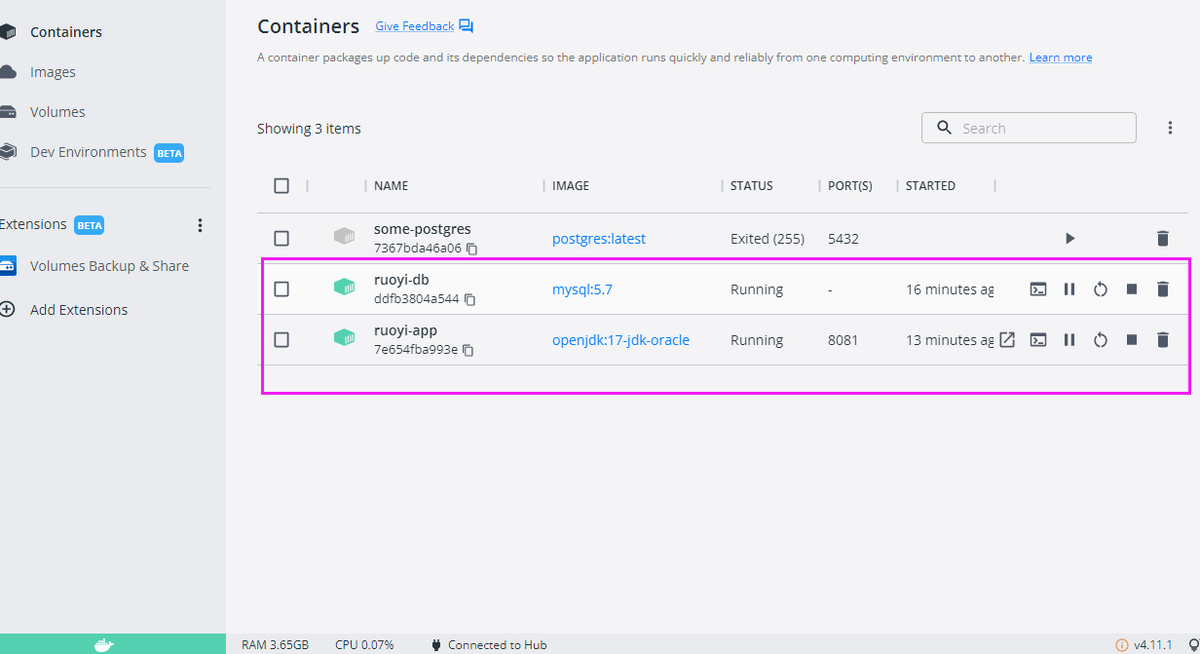The height and width of the screenshot is (654, 1200).
Task: Check the ruoyi-app container checkbox
Action: (281, 340)
